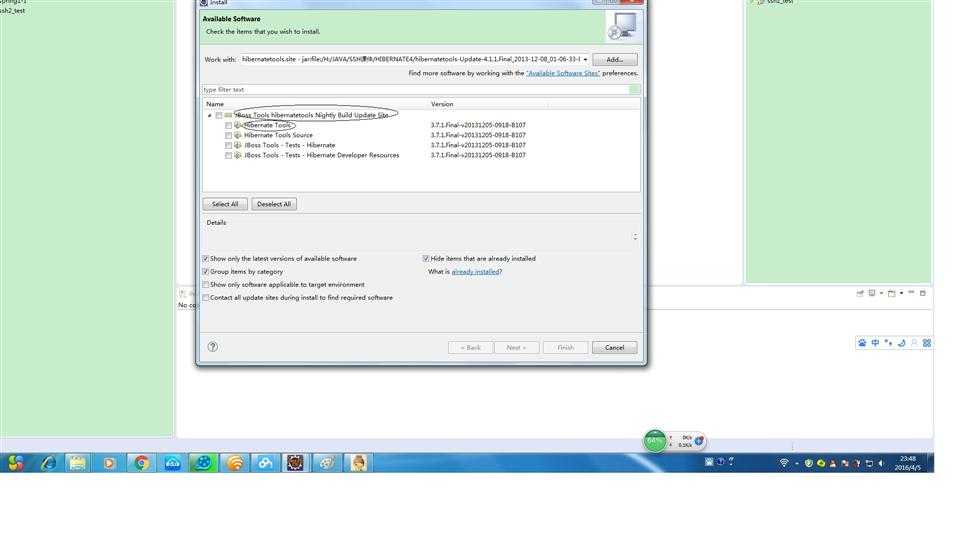
Task: Check the JBoss Tools - Tests - Hibernate checkbox
Action: tap(228, 145)
